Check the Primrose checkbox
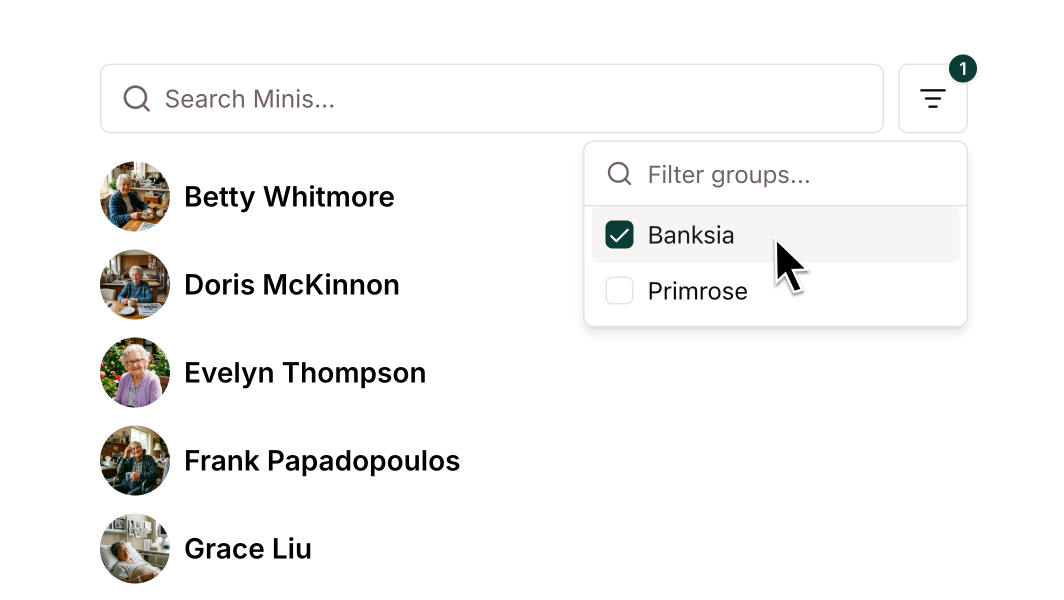 [620, 291]
